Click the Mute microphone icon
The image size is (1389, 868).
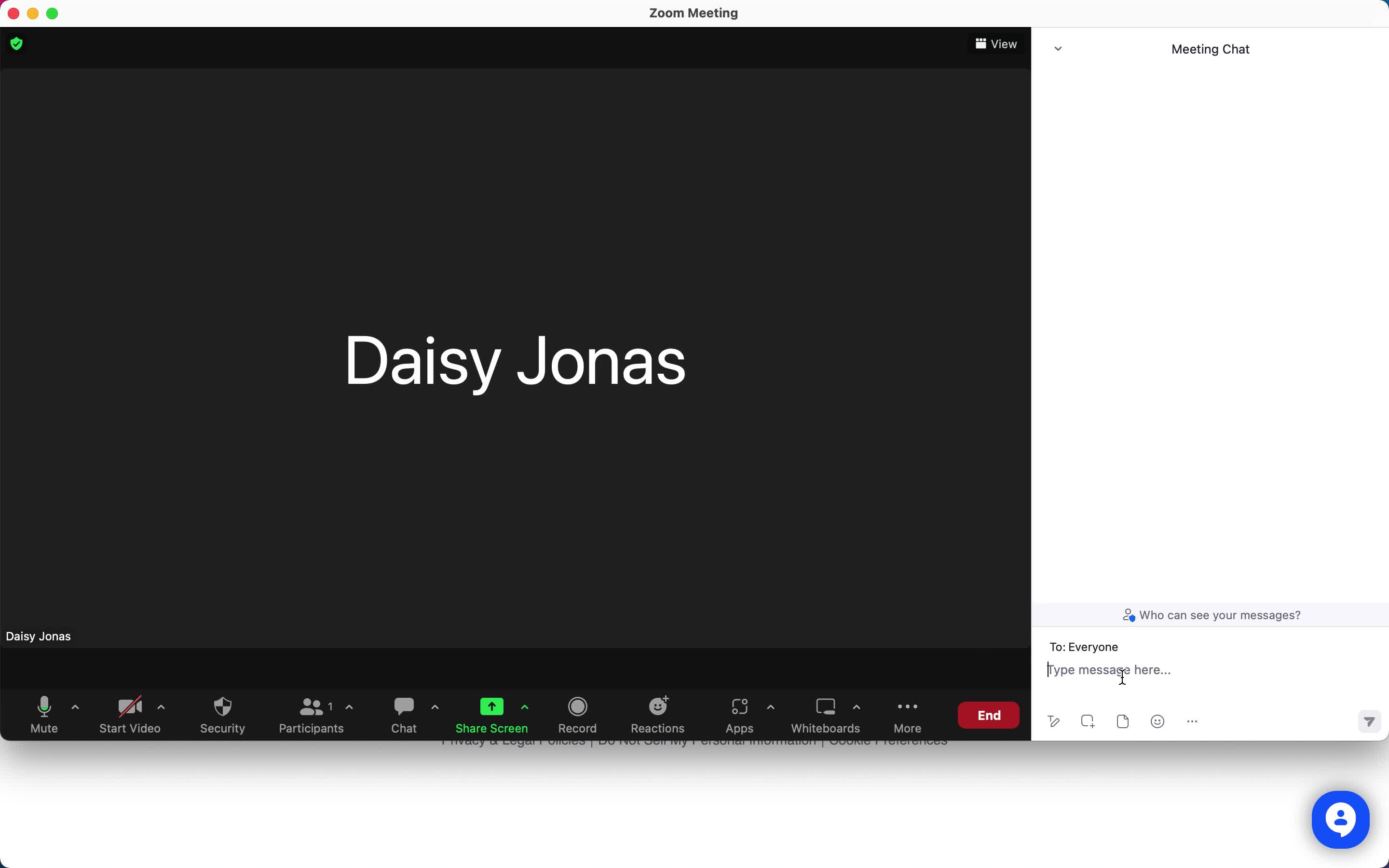click(43, 707)
